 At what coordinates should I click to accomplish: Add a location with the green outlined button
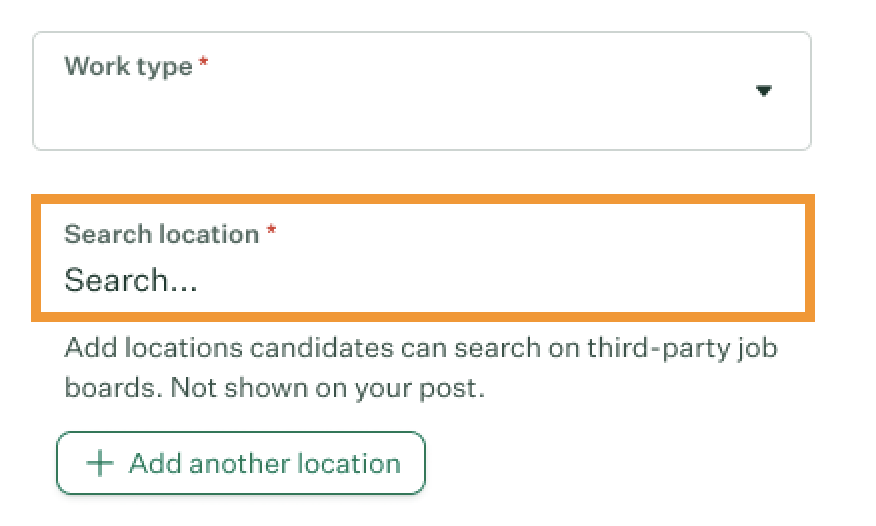click(241, 464)
